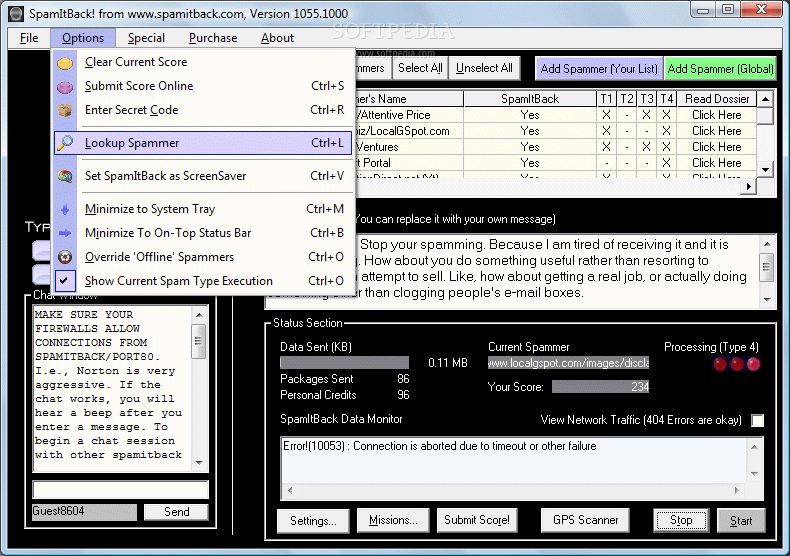This screenshot has width=790, height=556.
Task: Choose Clear Current Score from Options menu
Action: (204, 62)
